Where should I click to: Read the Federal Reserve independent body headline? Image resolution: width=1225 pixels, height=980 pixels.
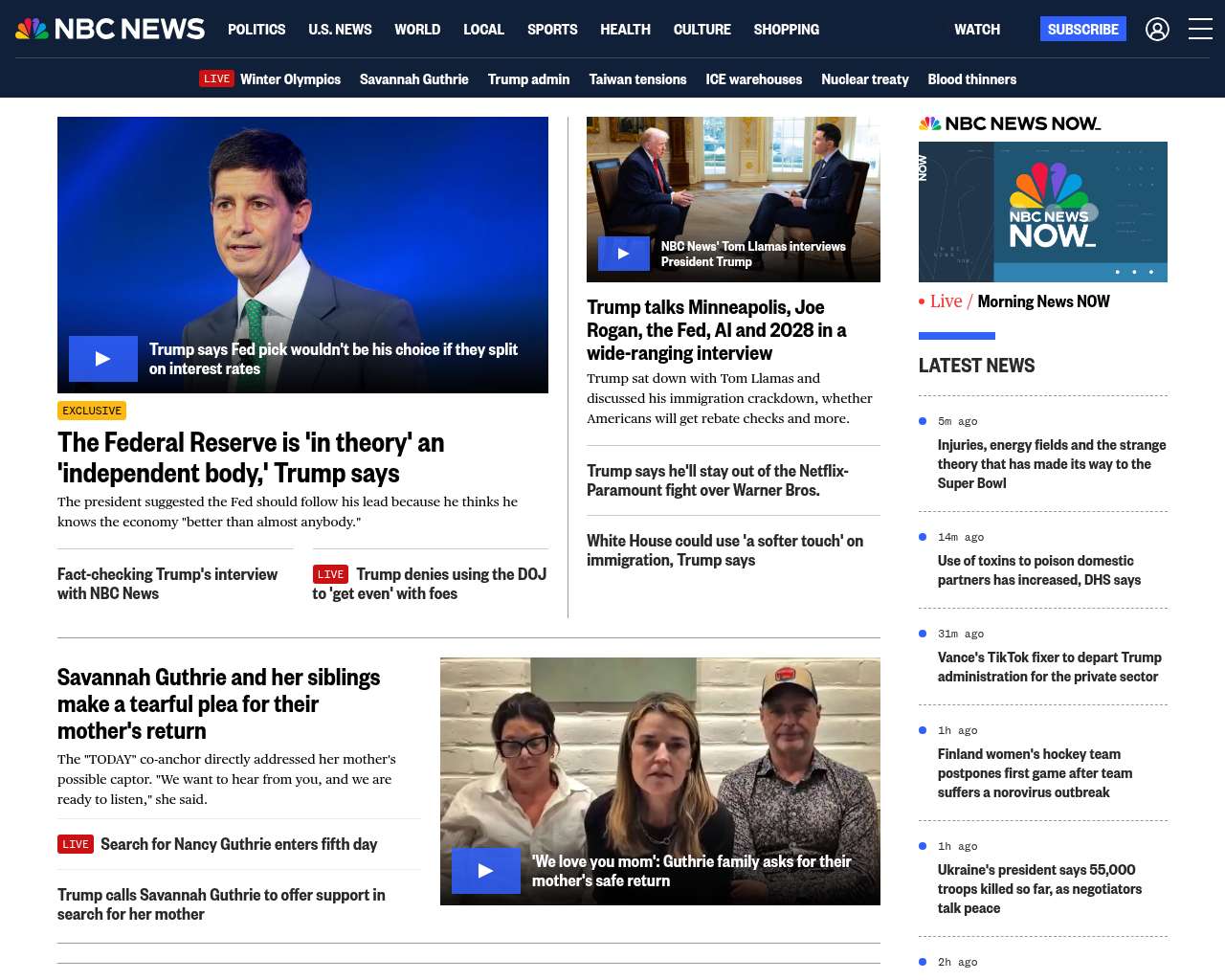pyautogui.click(x=251, y=457)
